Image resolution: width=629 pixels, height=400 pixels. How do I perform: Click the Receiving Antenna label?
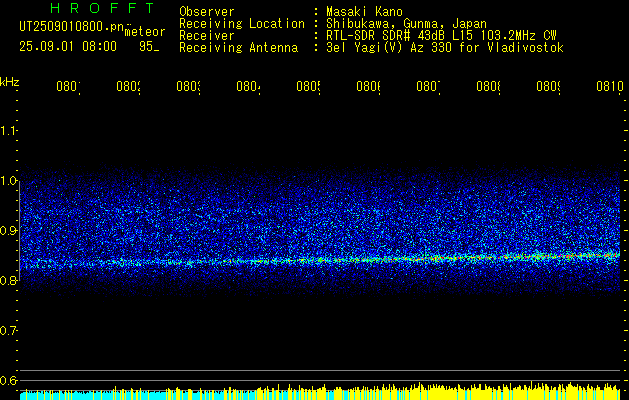click(239, 48)
